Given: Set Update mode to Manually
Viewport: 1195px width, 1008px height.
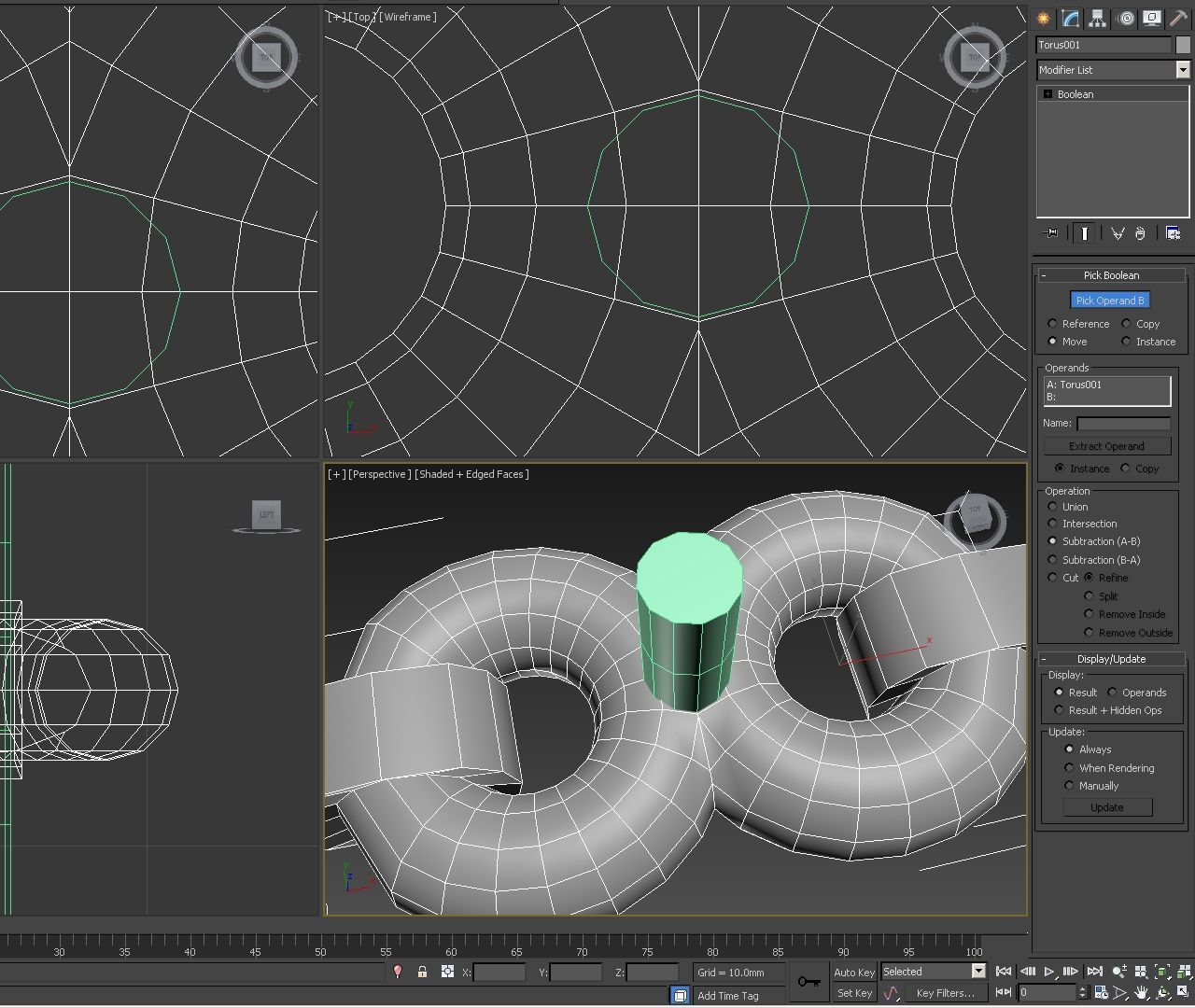Looking at the screenshot, I should pos(1069,785).
